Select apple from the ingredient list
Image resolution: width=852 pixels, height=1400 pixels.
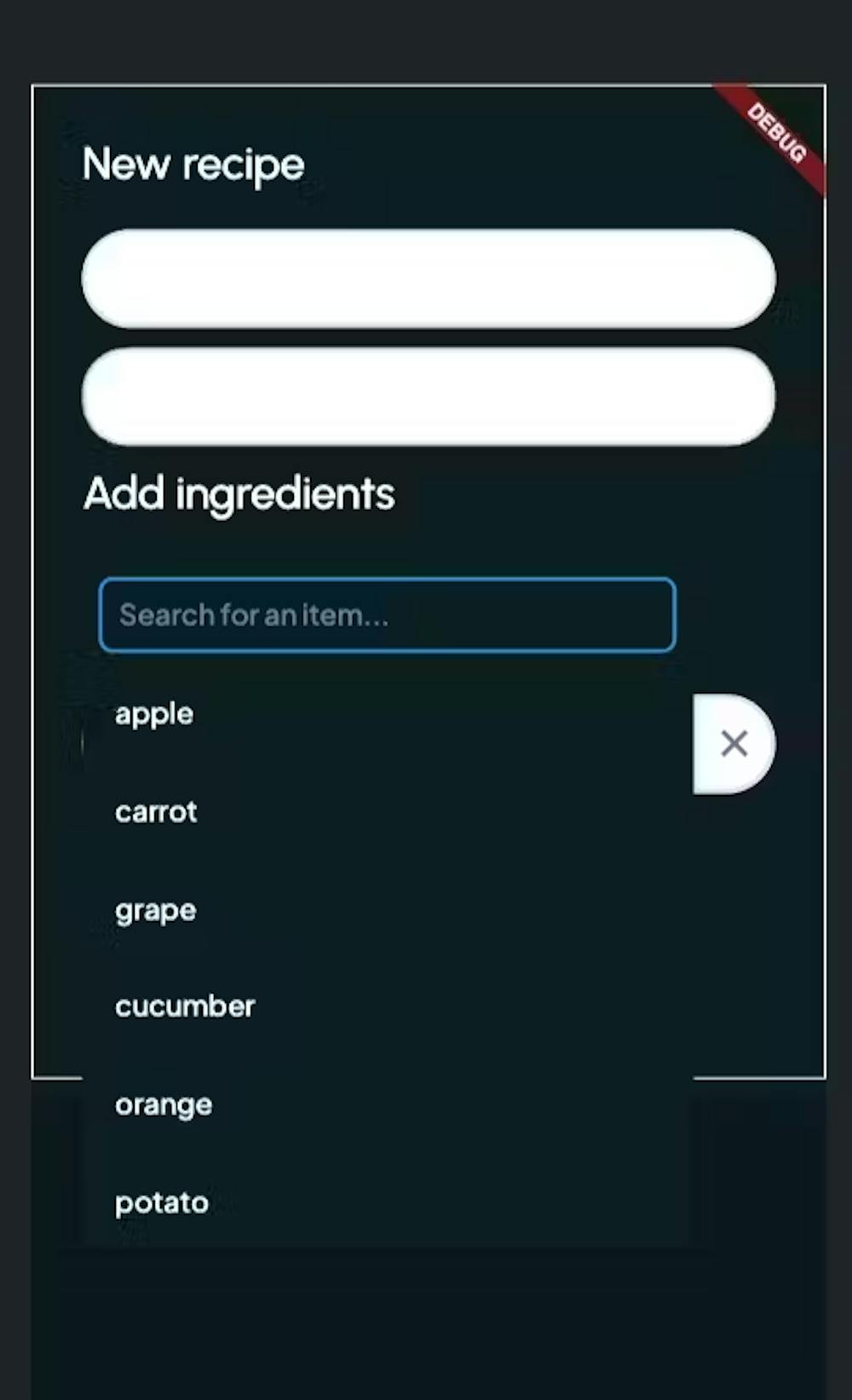(x=154, y=714)
